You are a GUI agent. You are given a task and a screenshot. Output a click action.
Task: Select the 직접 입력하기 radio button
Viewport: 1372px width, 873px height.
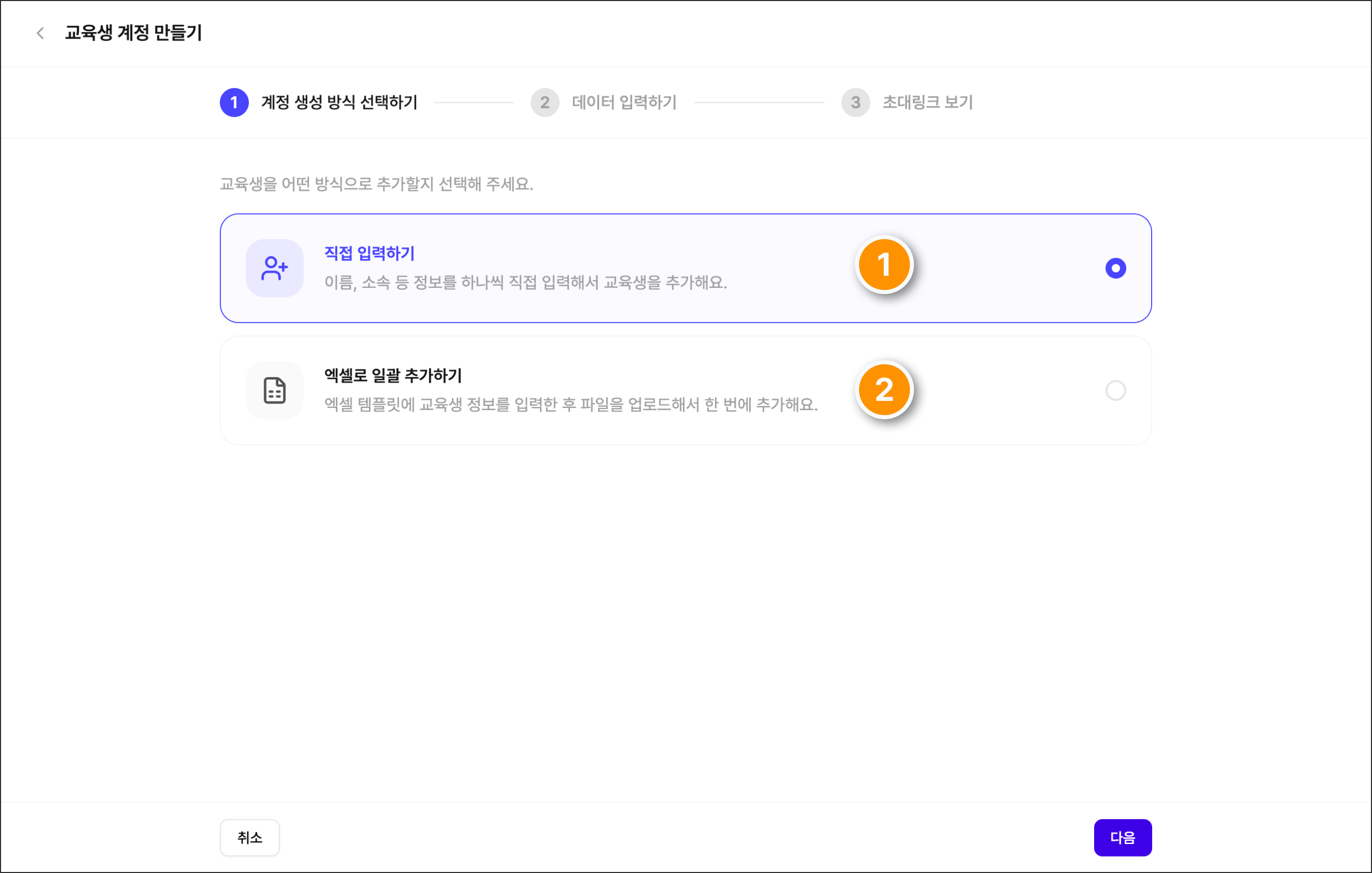click(x=1116, y=268)
